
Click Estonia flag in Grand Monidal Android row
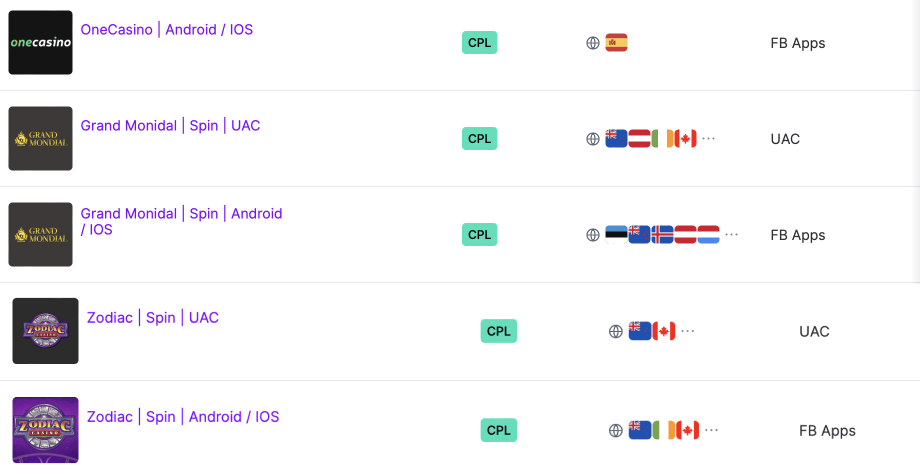pos(617,235)
